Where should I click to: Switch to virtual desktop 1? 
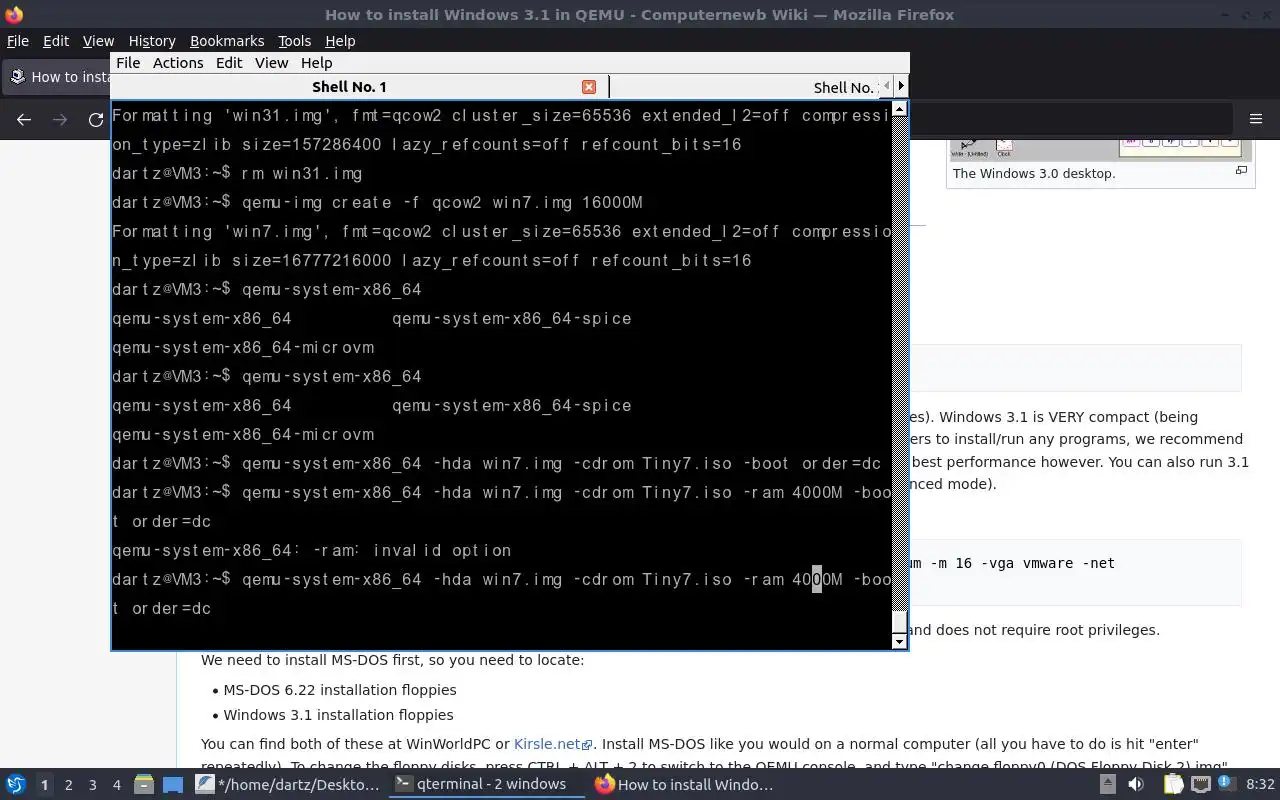click(x=44, y=785)
